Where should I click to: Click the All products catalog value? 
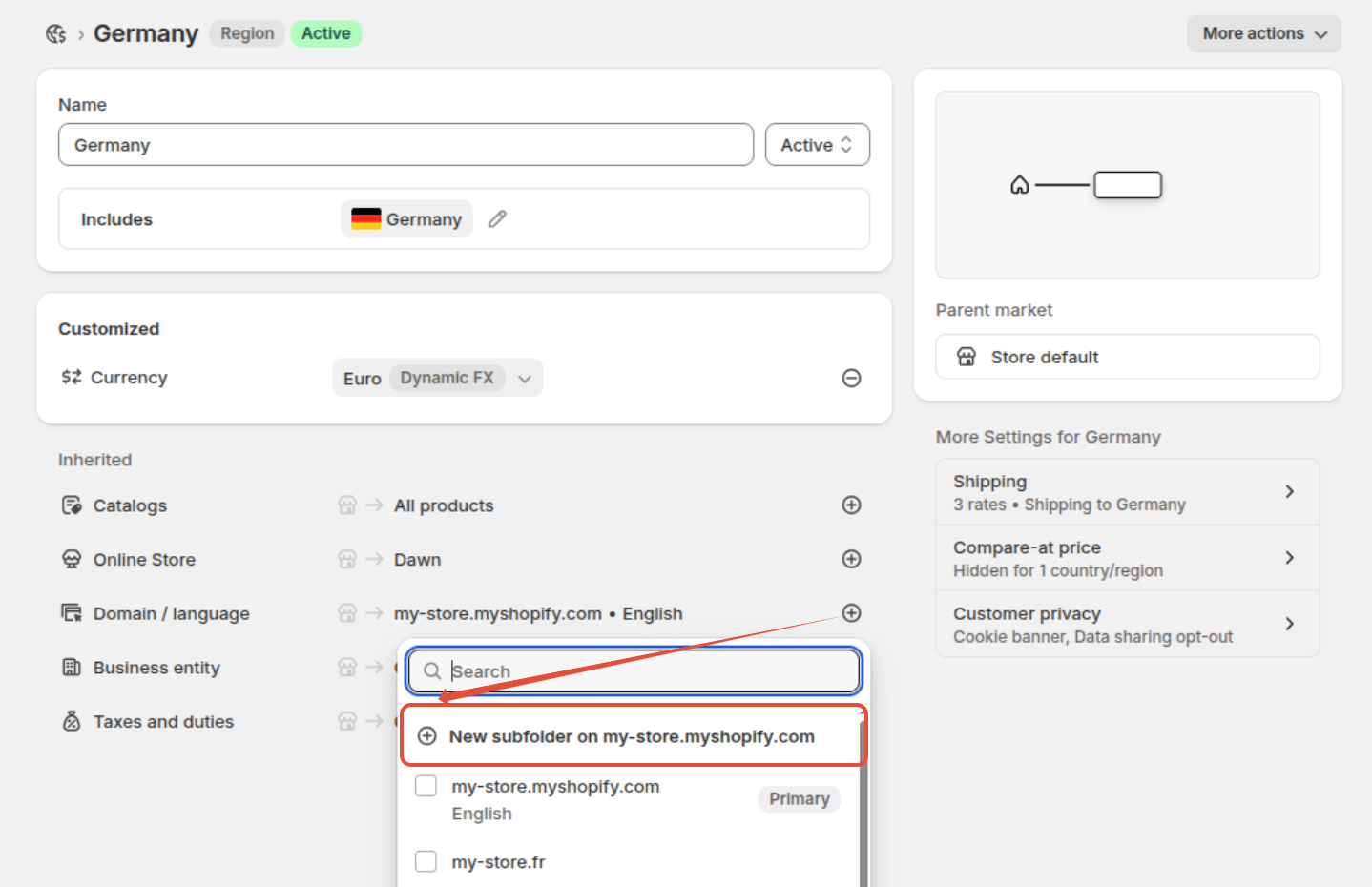tap(444, 505)
